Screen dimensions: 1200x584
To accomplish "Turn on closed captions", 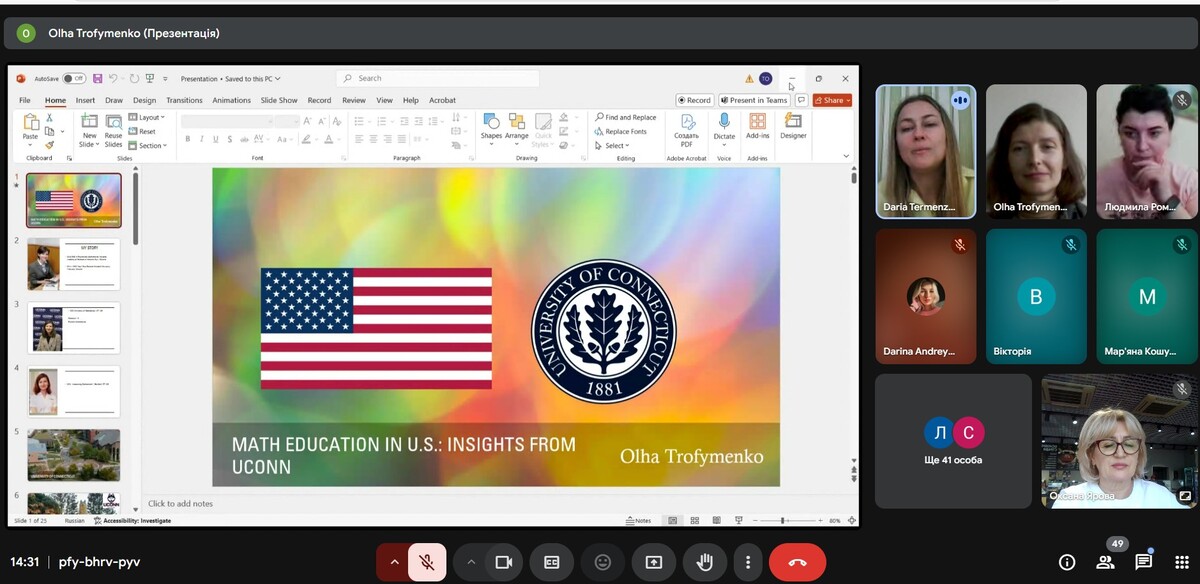I will coord(551,562).
